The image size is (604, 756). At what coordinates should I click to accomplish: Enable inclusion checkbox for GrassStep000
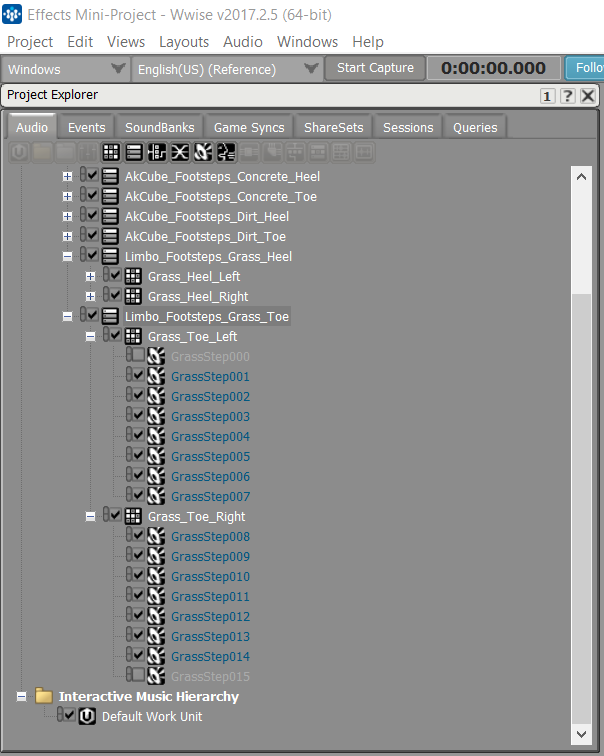(x=139, y=355)
